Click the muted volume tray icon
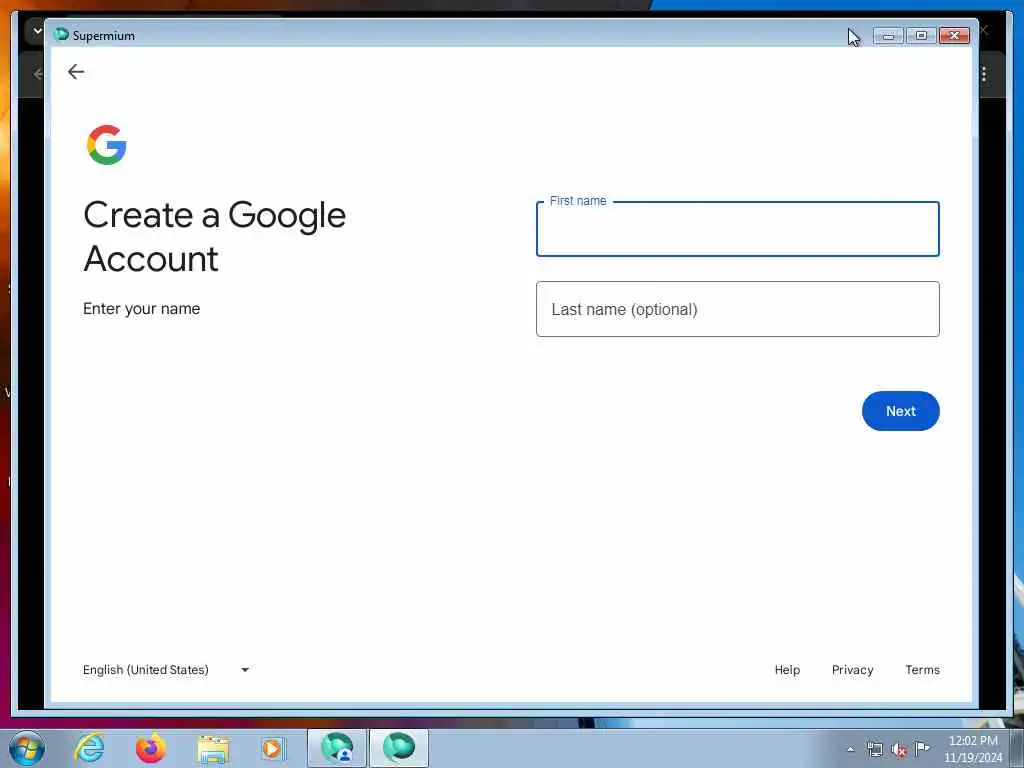This screenshot has width=1024, height=768. [x=899, y=749]
